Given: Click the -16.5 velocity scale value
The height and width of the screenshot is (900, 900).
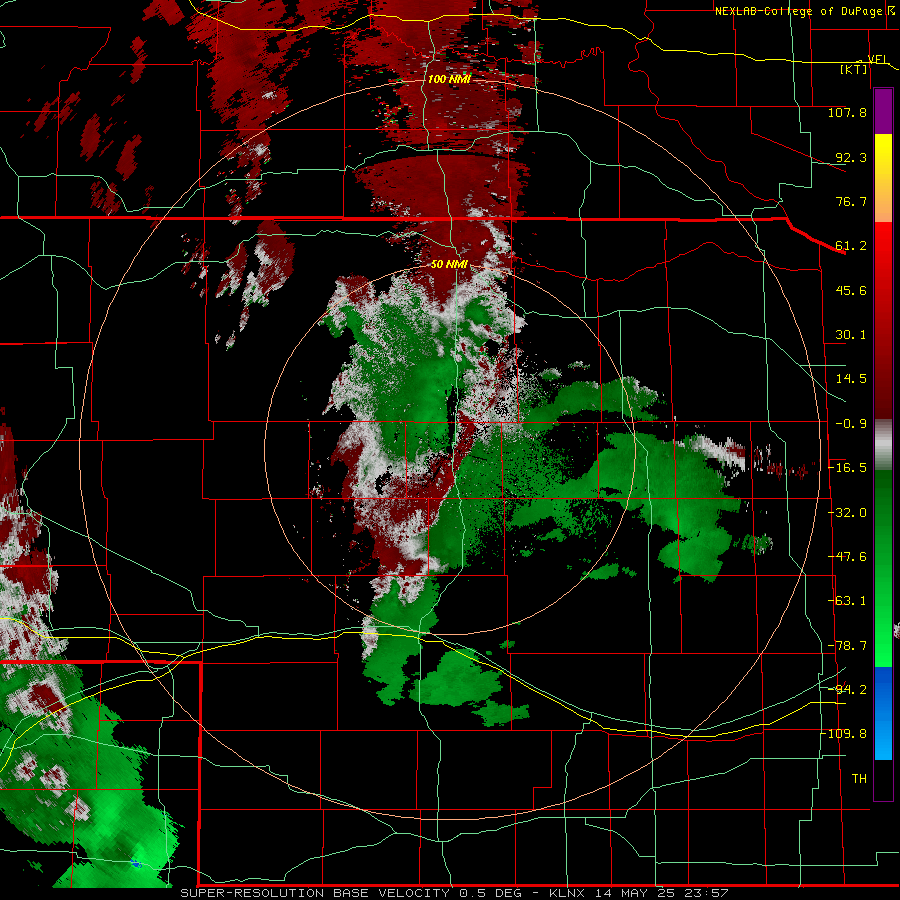Looking at the screenshot, I should (x=847, y=468).
